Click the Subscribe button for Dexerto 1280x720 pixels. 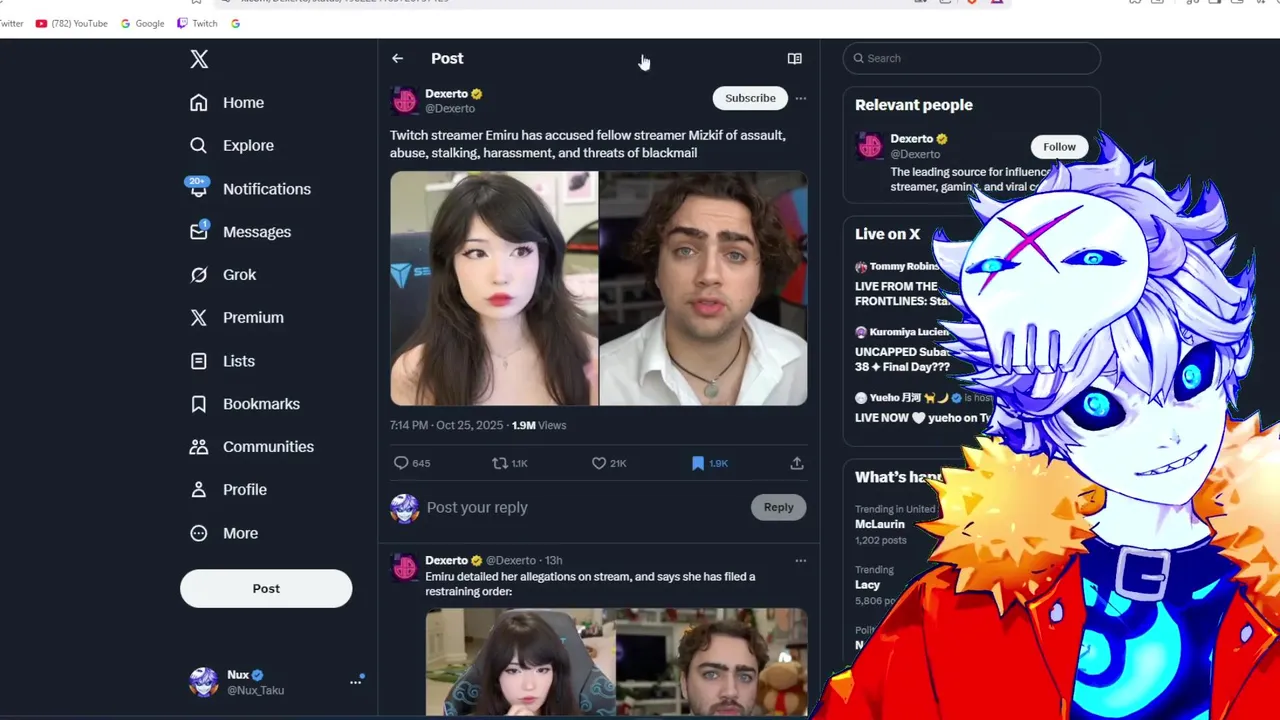(x=750, y=98)
